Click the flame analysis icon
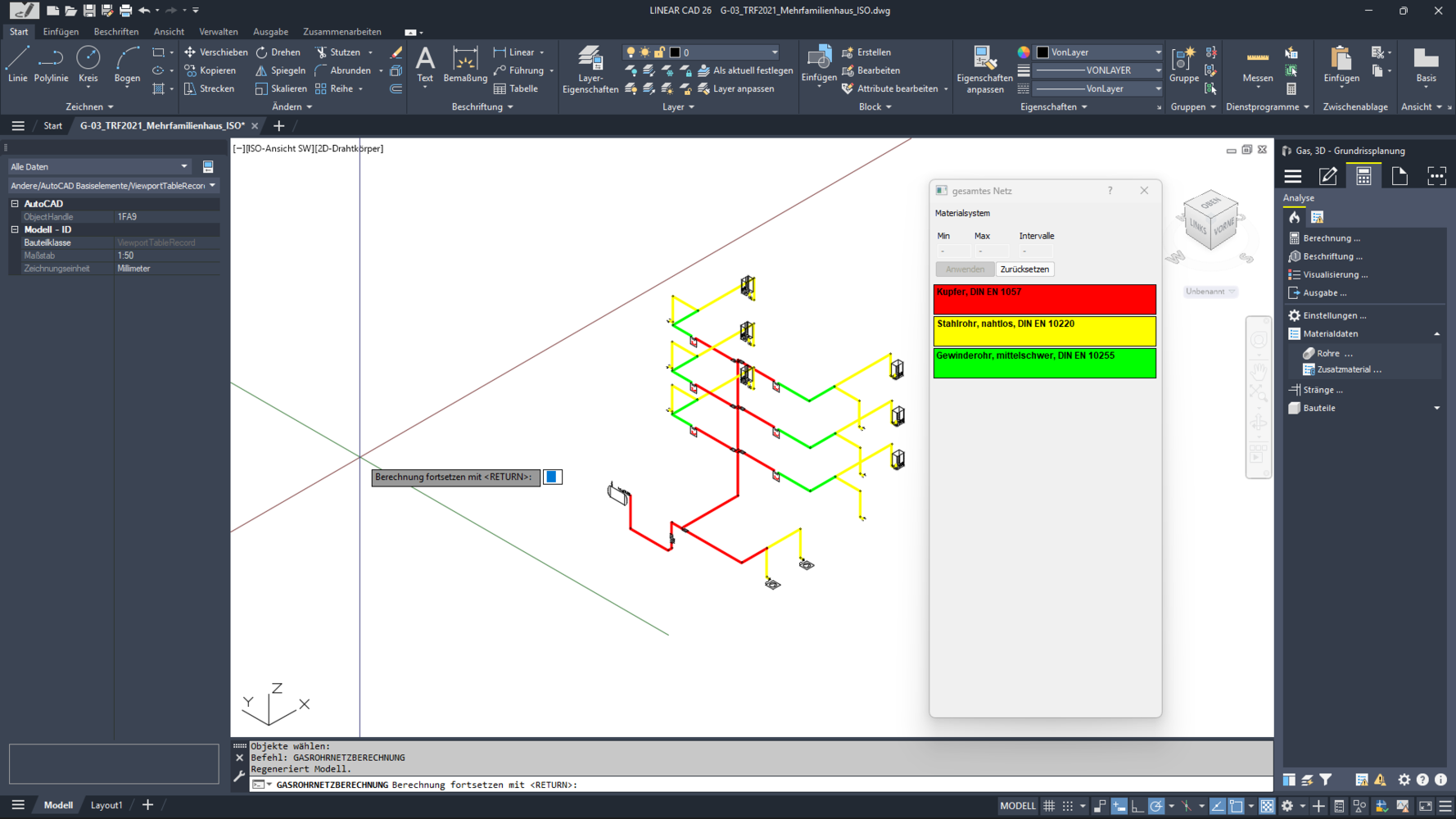 pos(1294,217)
